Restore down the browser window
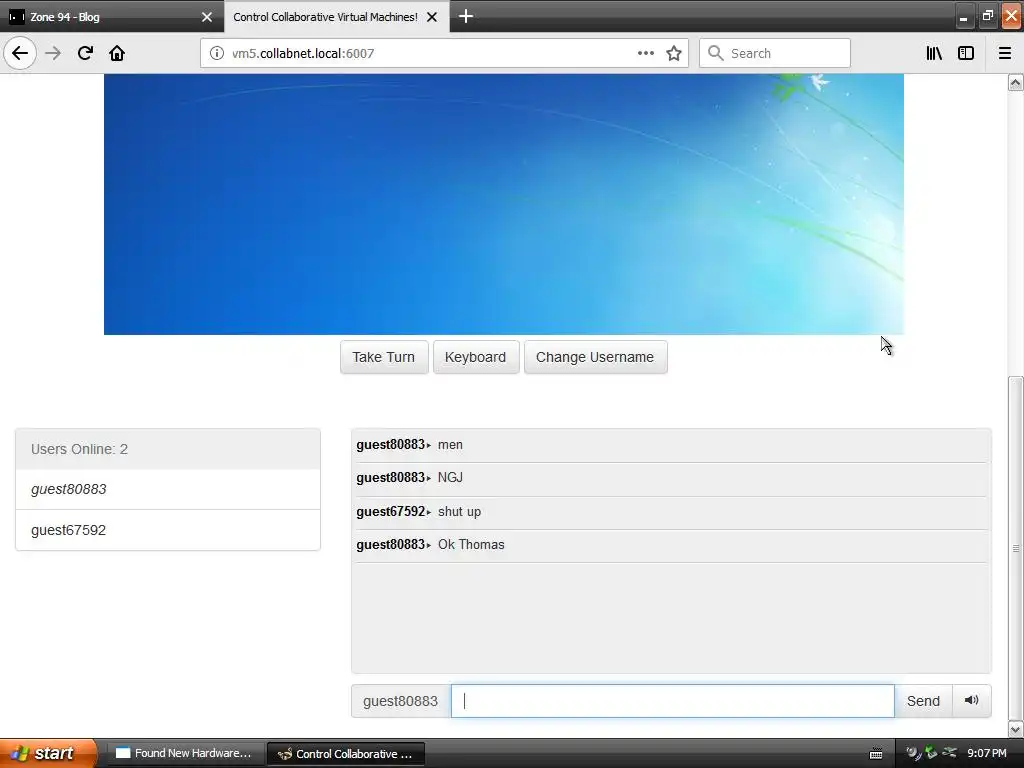This screenshot has height=768, width=1024. 987,16
